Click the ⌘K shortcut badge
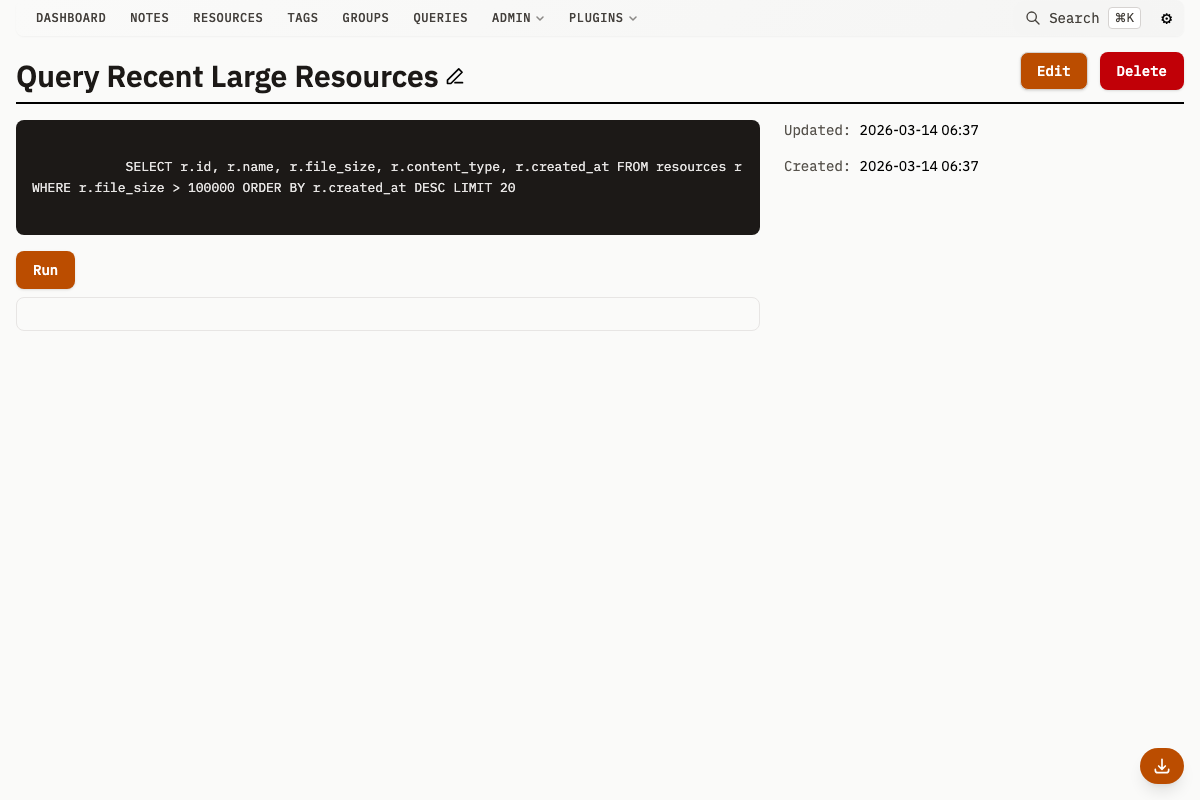The image size is (1200, 800). [1124, 17]
